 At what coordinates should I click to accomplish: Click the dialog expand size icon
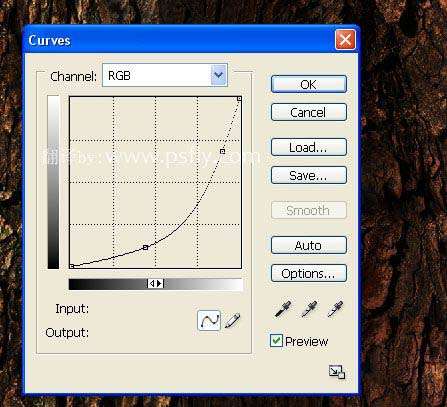click(337, 372)
